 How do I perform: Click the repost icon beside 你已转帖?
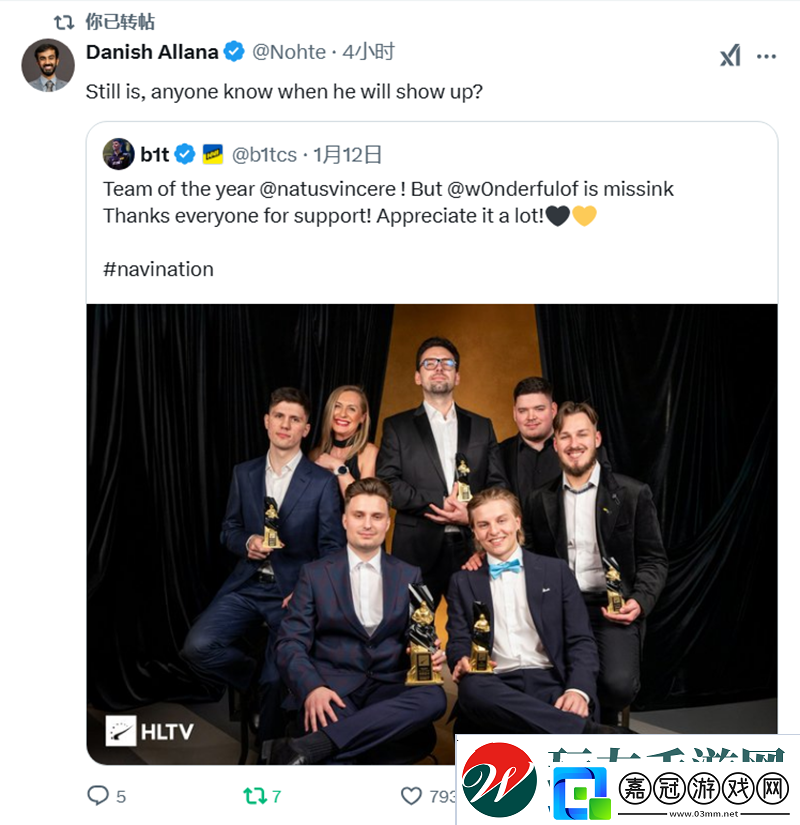point(64,22)
